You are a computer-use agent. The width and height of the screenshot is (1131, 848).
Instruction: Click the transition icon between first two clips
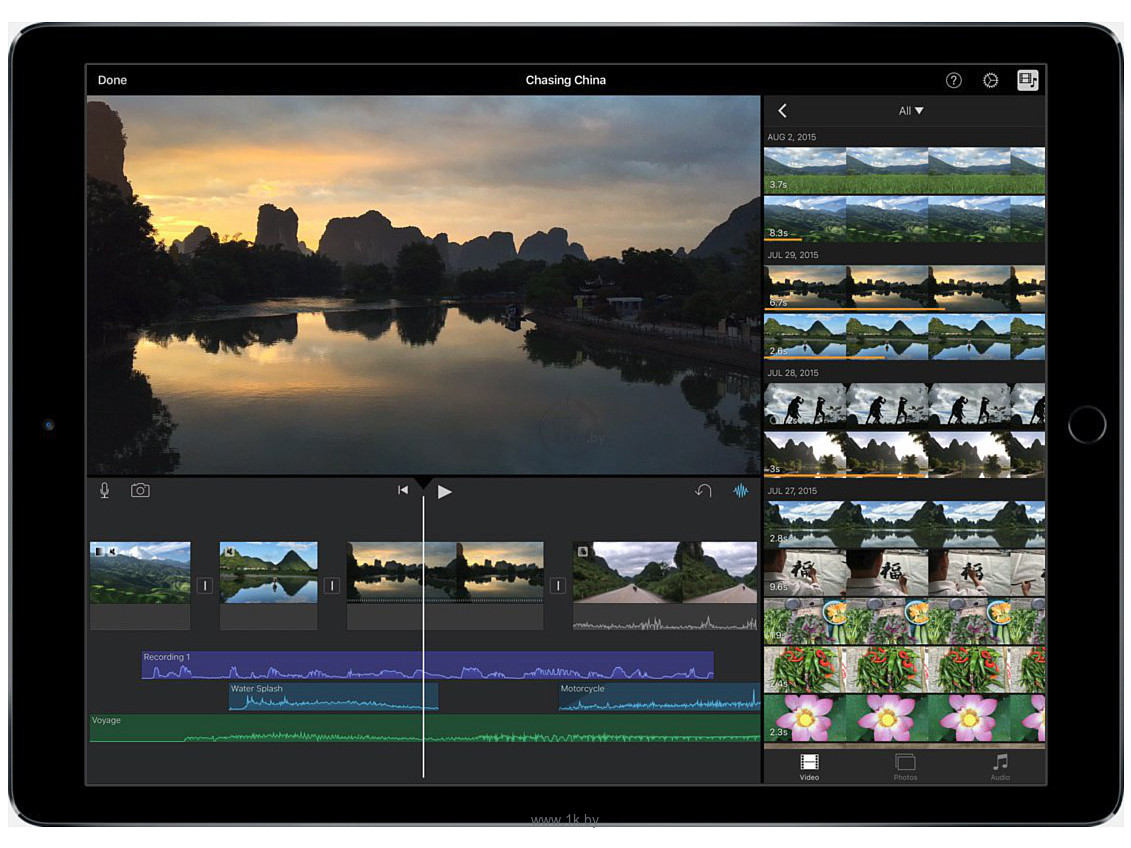click(205, 586)
